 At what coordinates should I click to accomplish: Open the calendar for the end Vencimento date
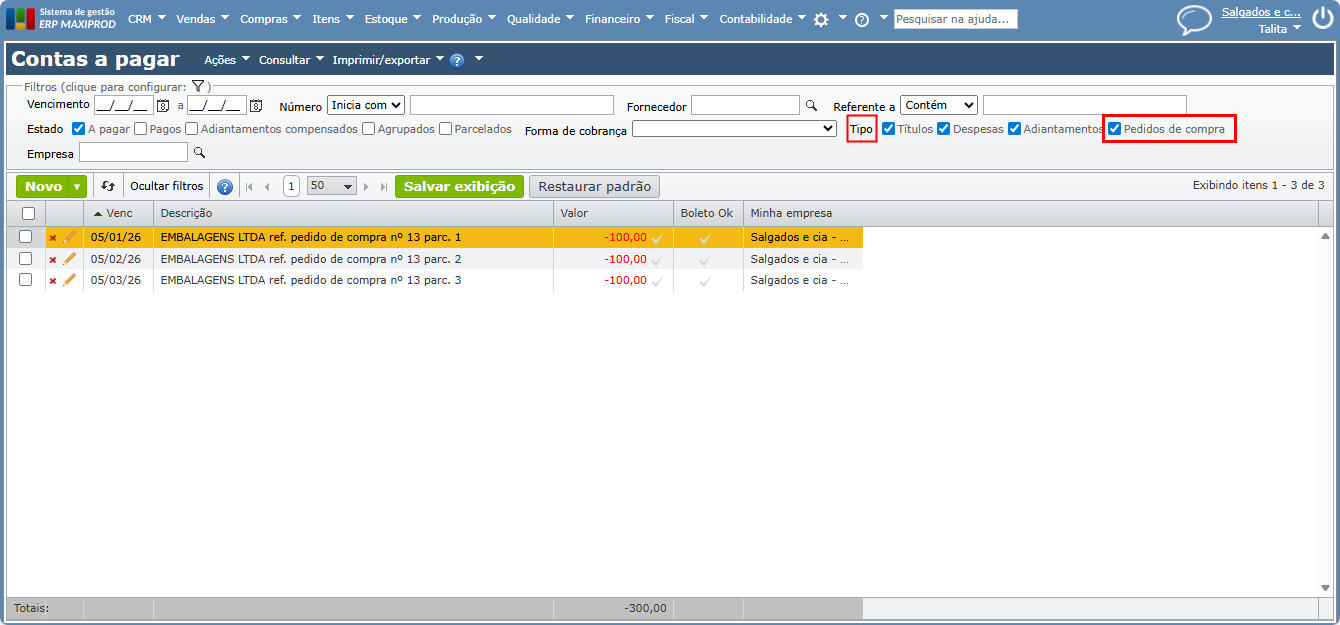point(256,105)
